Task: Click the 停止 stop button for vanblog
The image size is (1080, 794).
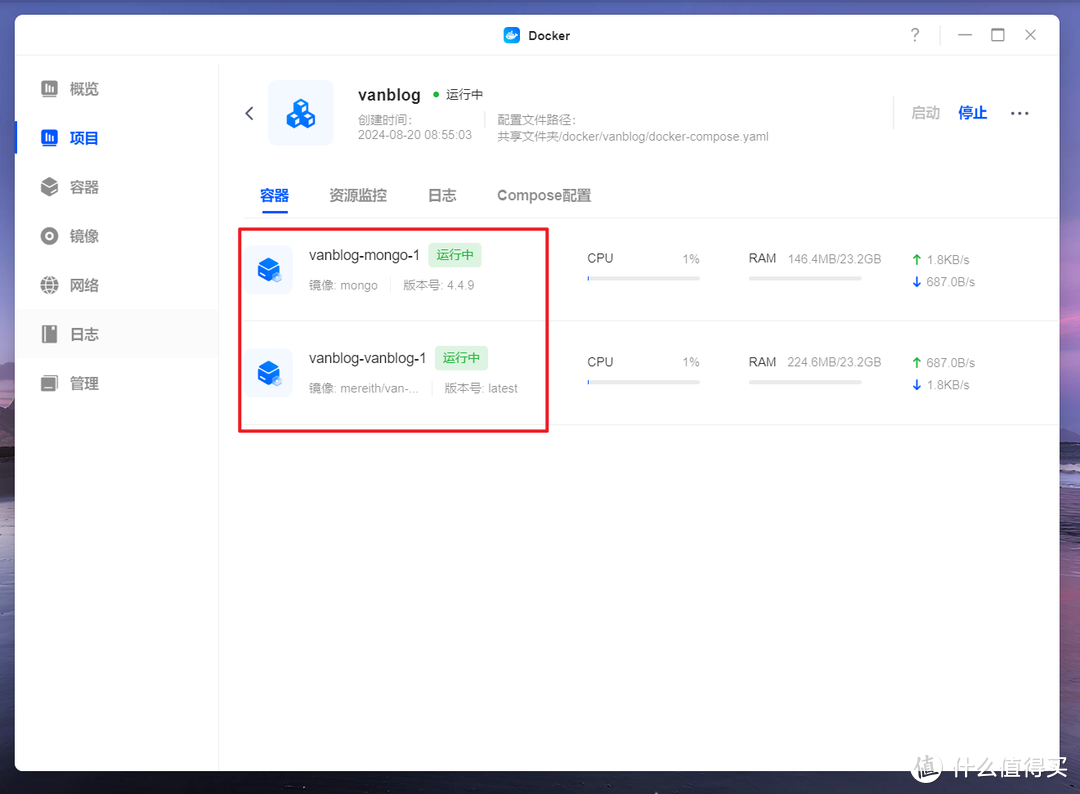Action: click(x=971, y=112)
